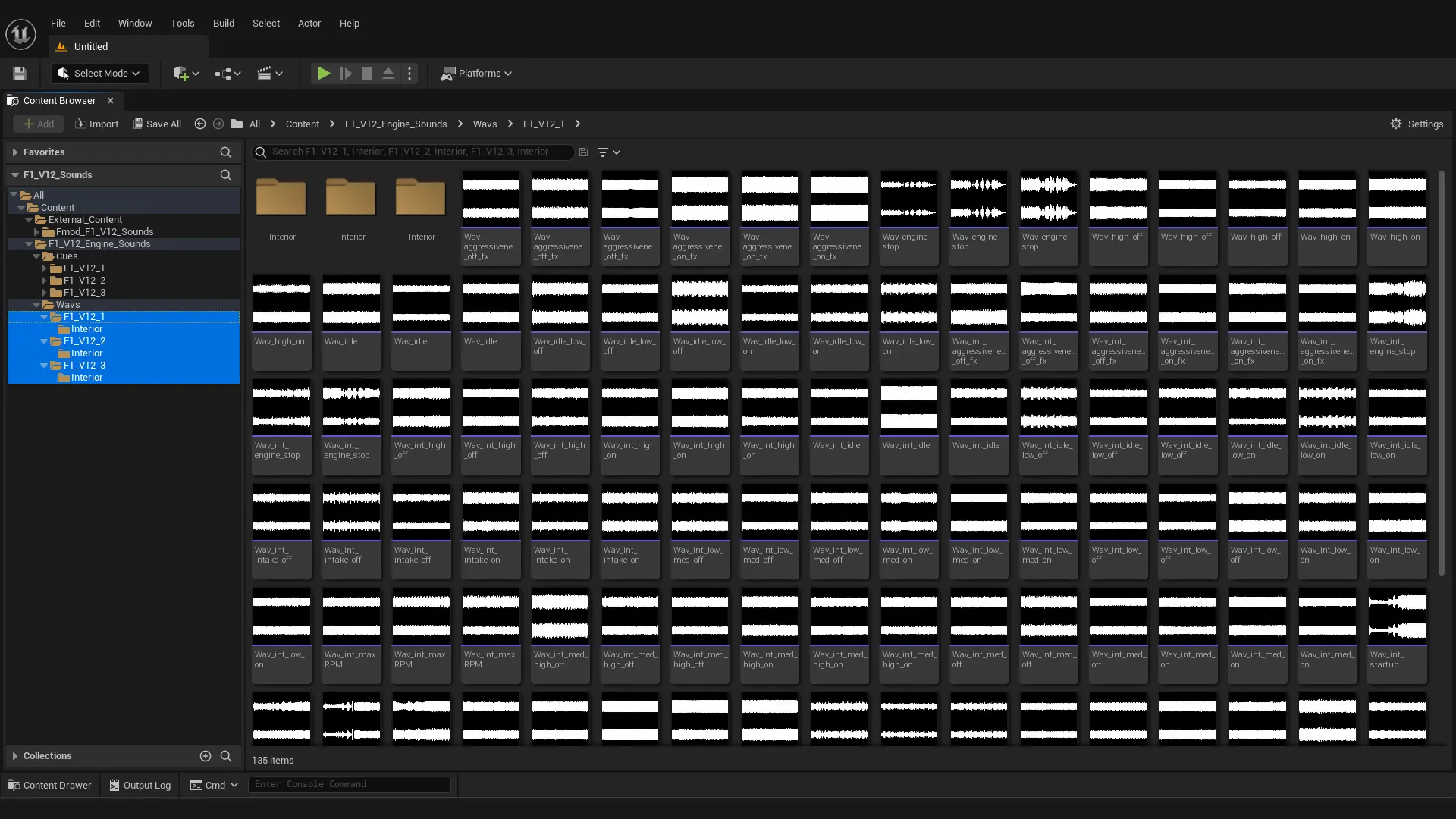
Task: Click the asset search input field
Action: coord(413,152)
